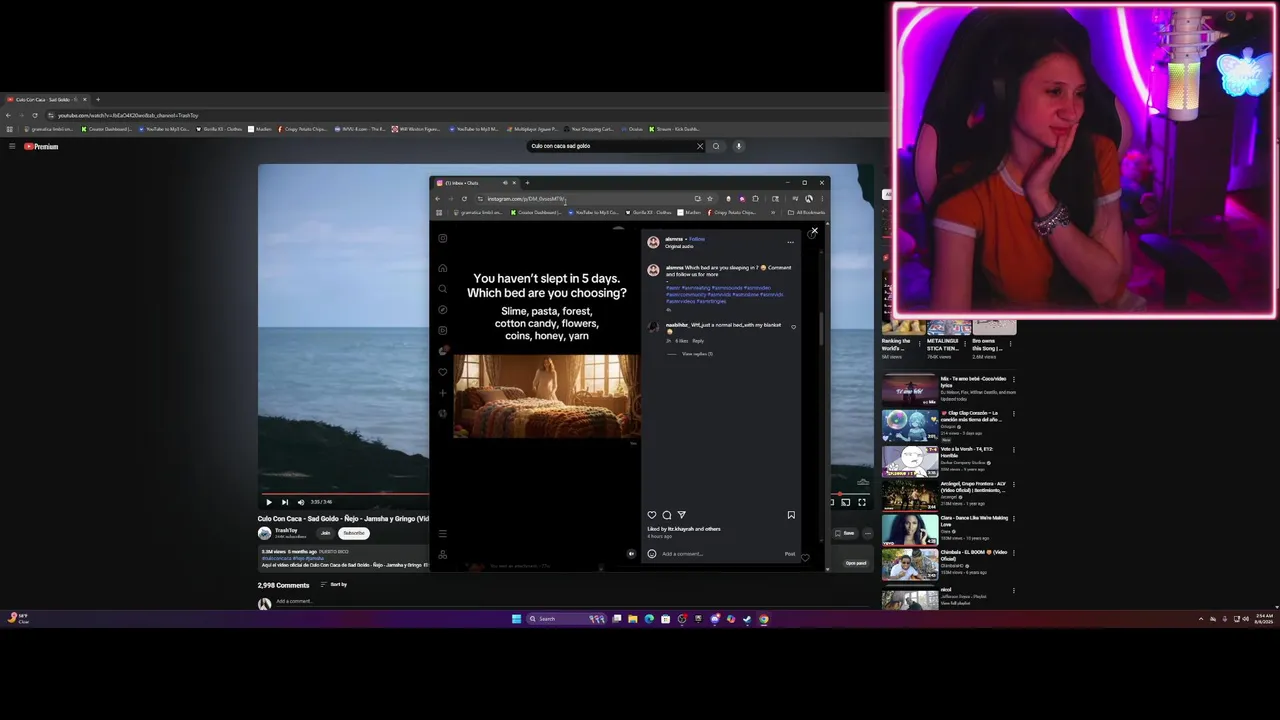Join the TrashToy channel membership
Screen dimensions: 1280x720
click(x=325, y=533)
